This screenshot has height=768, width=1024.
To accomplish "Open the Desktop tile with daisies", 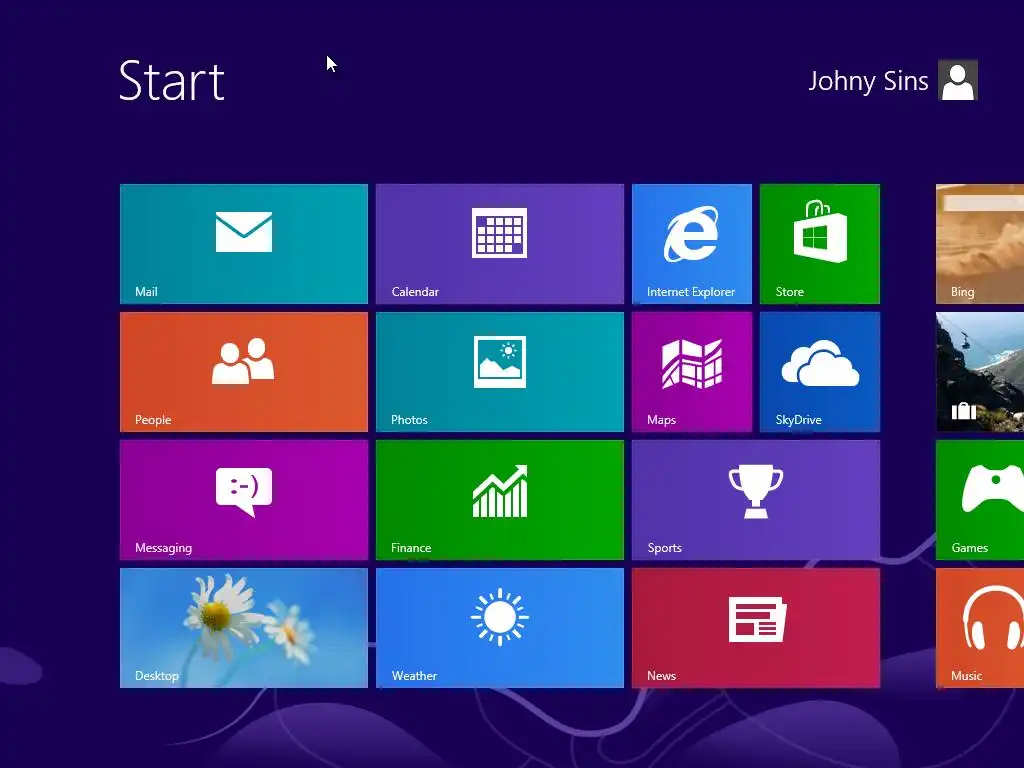I will coord(244,628).
